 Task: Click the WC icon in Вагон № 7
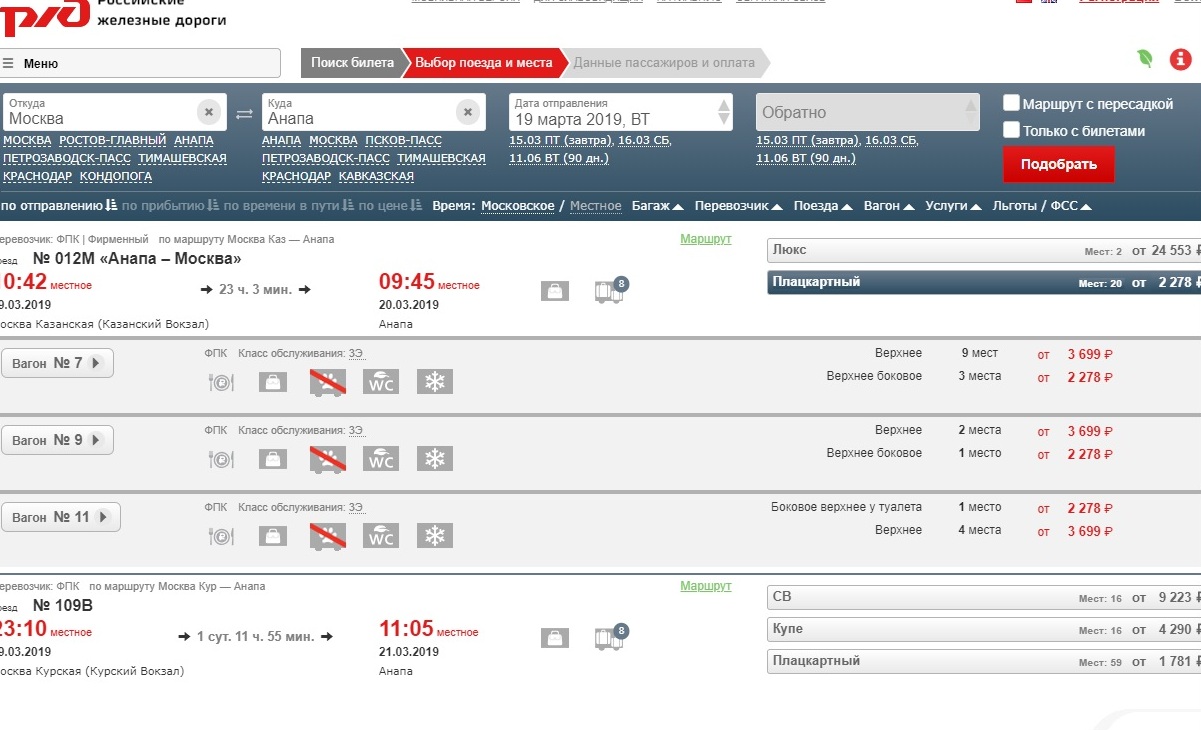[381, 381]
